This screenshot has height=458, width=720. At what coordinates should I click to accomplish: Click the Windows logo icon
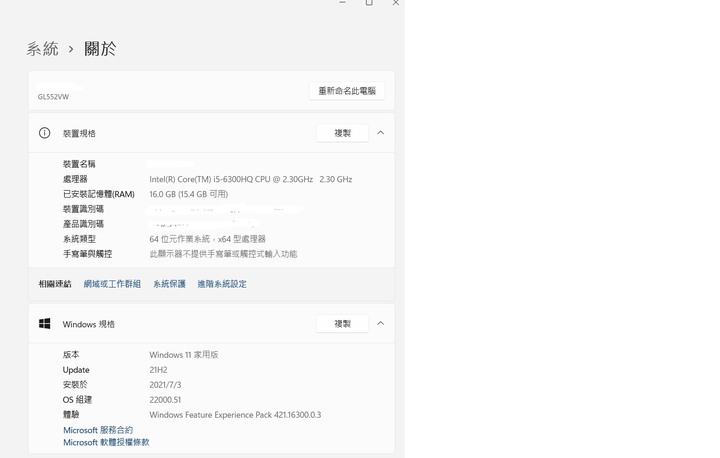(45, 324)
